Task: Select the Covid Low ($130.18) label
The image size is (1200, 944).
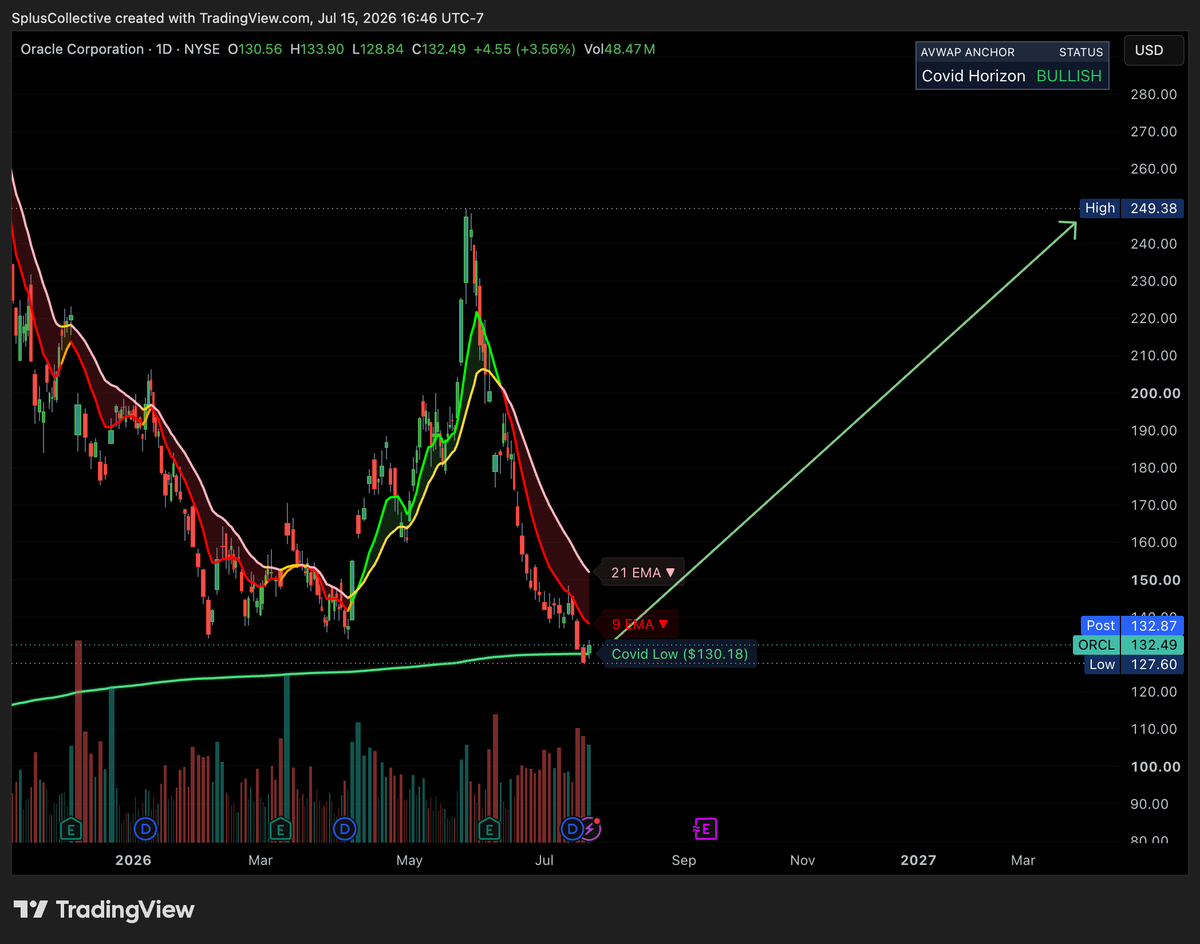Action: [679, 654]
